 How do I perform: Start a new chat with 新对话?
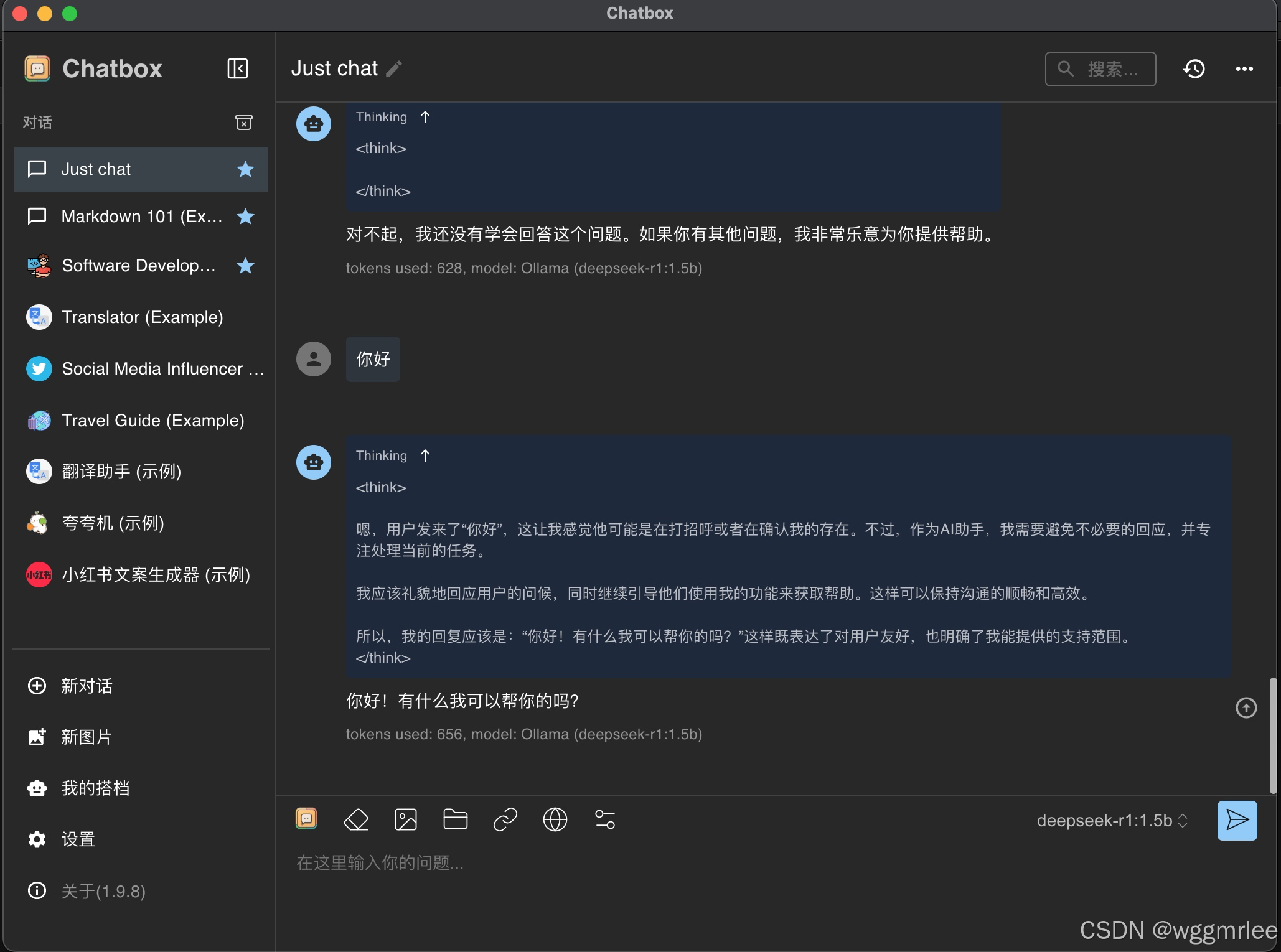tap(87, 686)
